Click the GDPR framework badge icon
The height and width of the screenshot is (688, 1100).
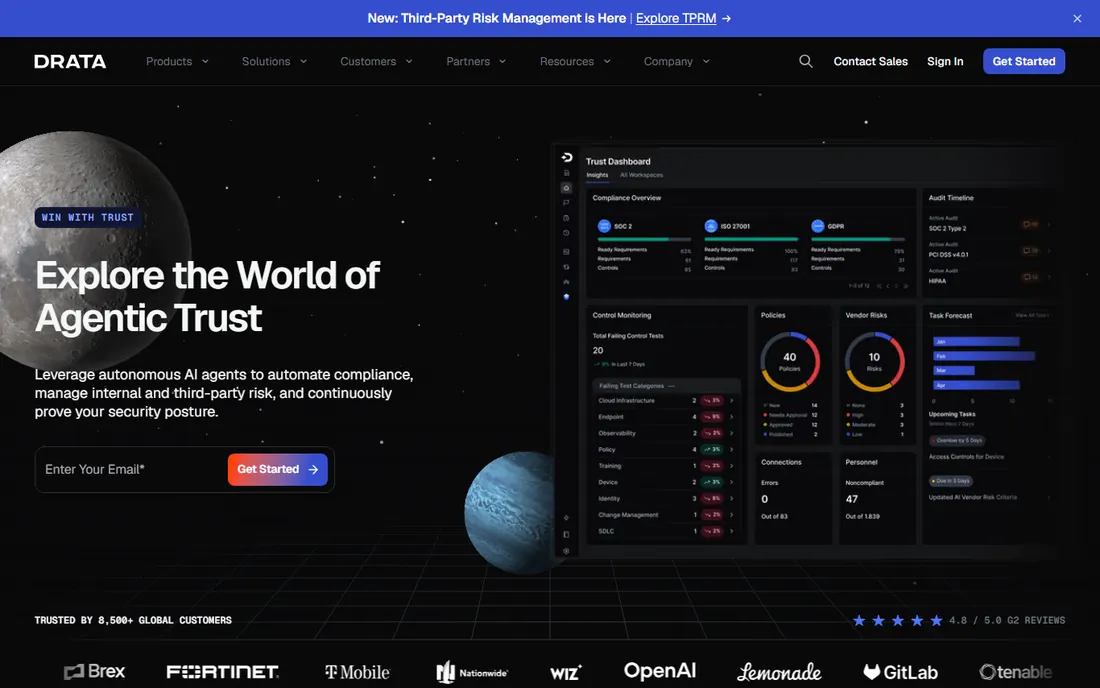pos(817,226)
